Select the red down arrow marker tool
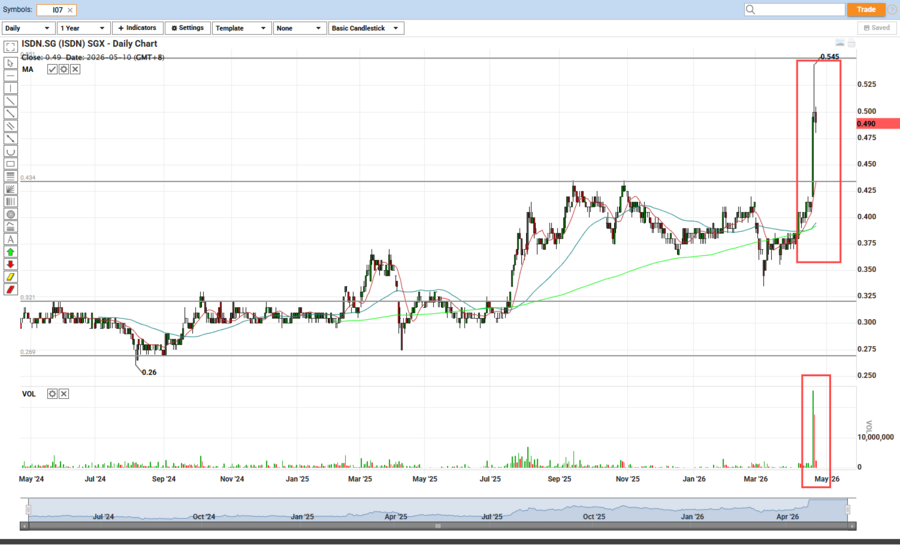 click(10, 264)
